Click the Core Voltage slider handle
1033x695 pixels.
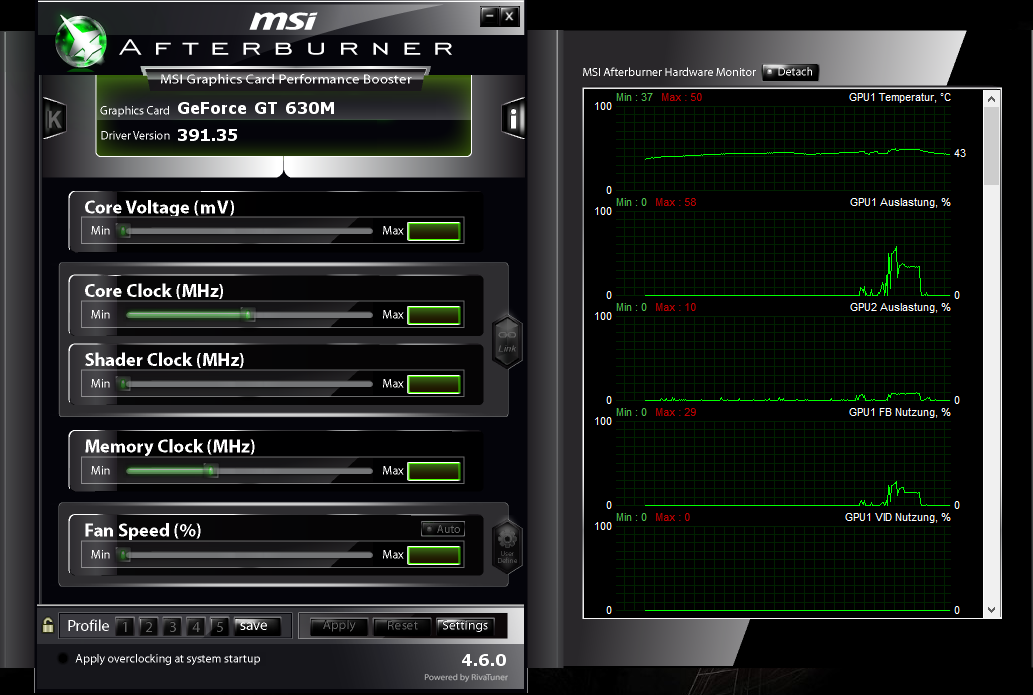[x=124, y=231]
